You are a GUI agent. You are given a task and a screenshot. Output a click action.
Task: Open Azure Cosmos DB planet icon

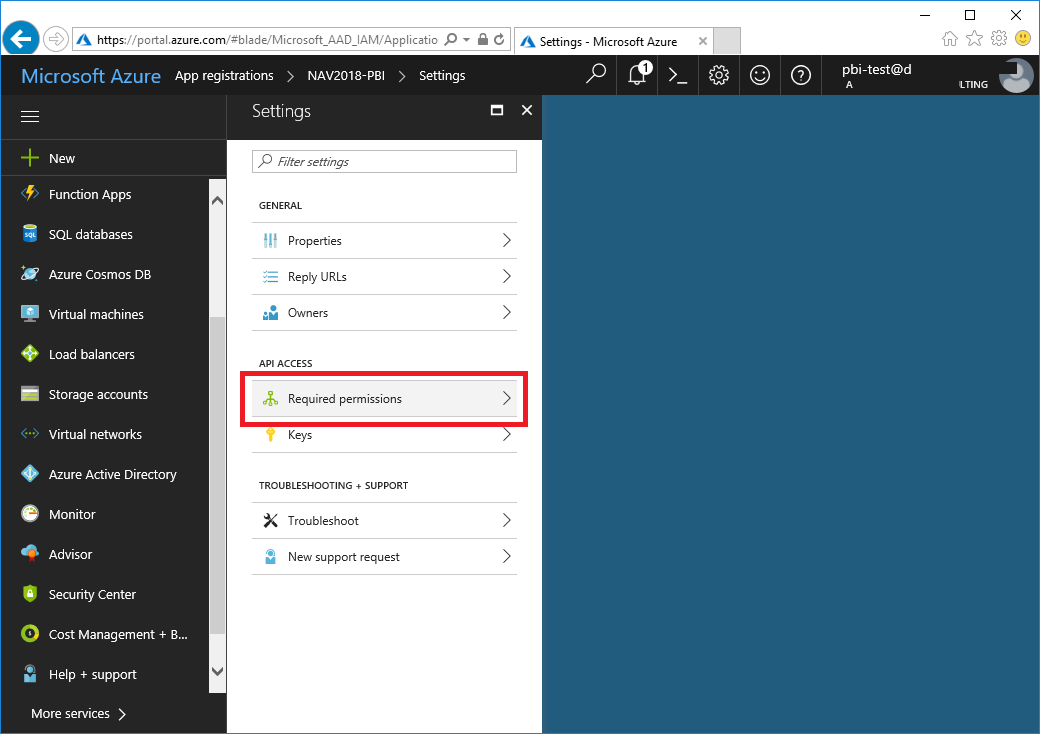pos(30,273)
